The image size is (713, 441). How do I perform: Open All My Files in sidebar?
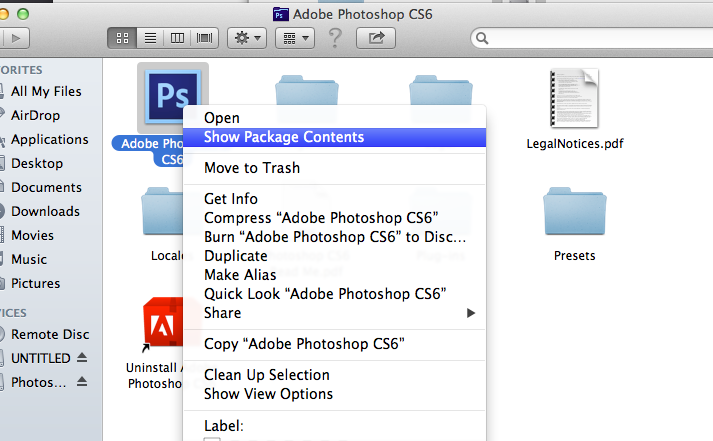pos(46,91)
